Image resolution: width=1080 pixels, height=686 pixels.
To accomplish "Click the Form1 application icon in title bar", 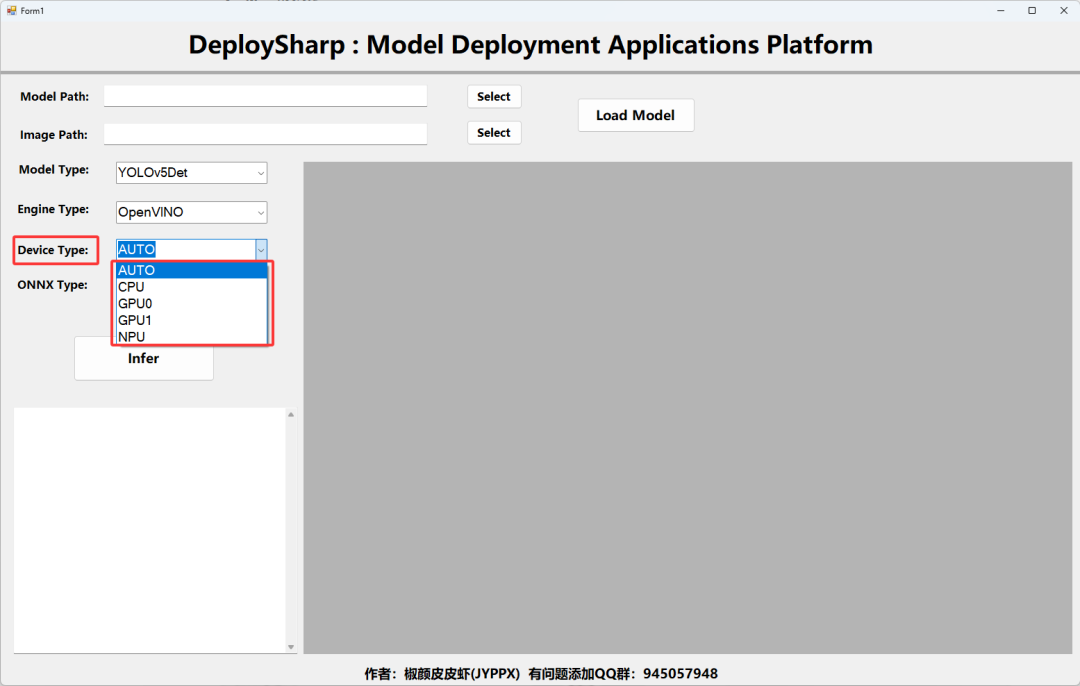I will point(11,10).
